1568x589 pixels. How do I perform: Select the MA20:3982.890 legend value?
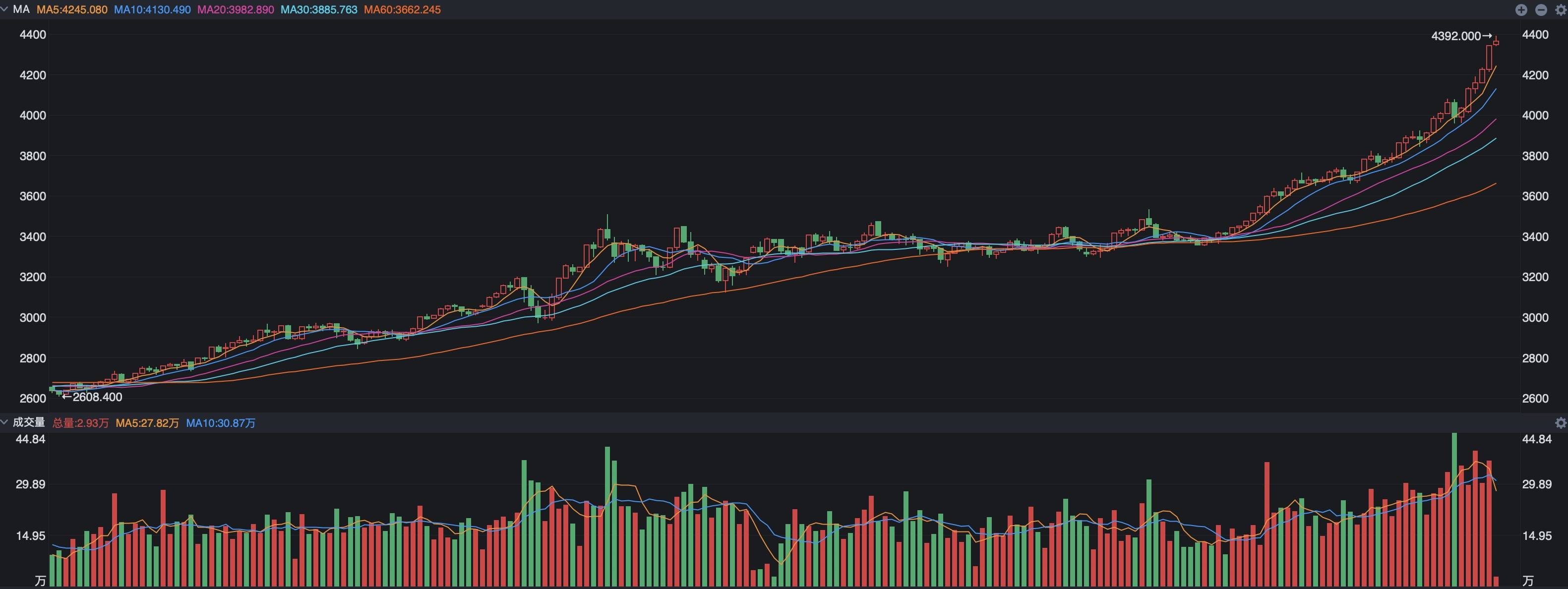(236, 10)
